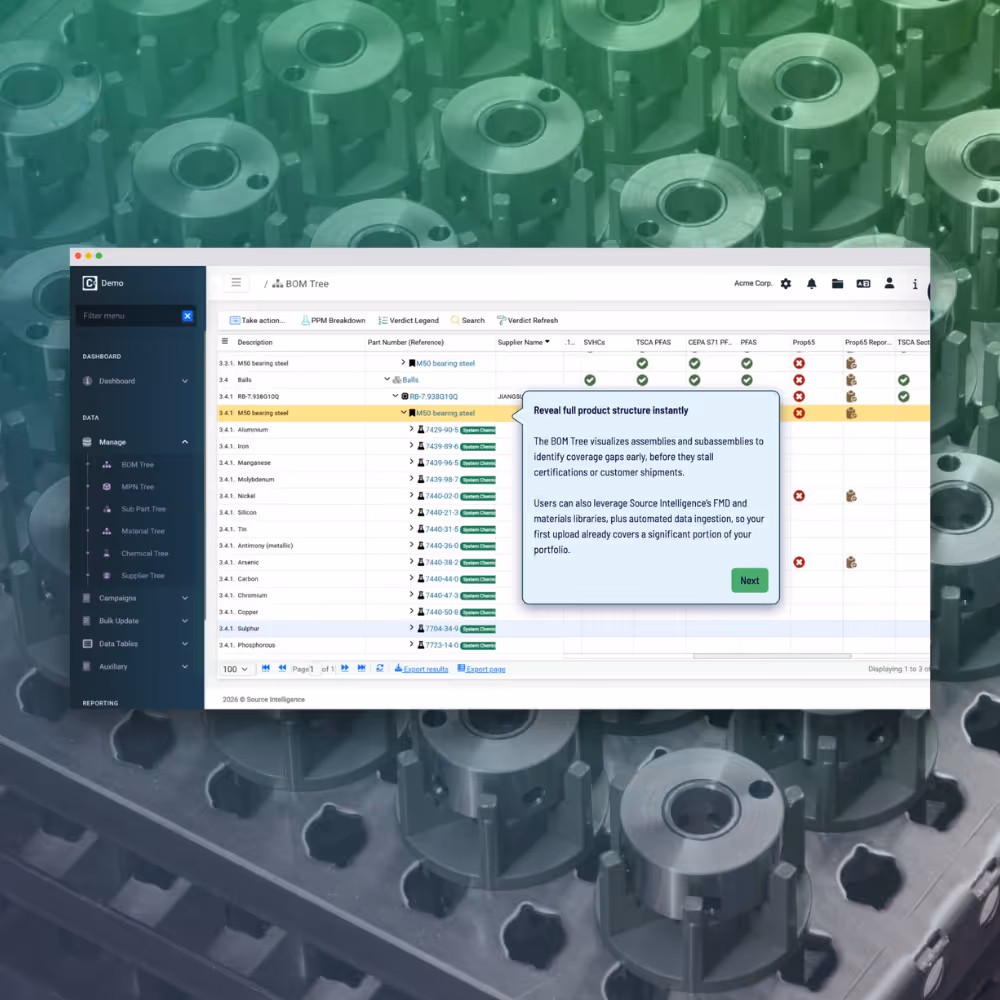
Task: Open the settings gear next to Acme Corp.
Action: pyautogui.click(x=786, y=284)
